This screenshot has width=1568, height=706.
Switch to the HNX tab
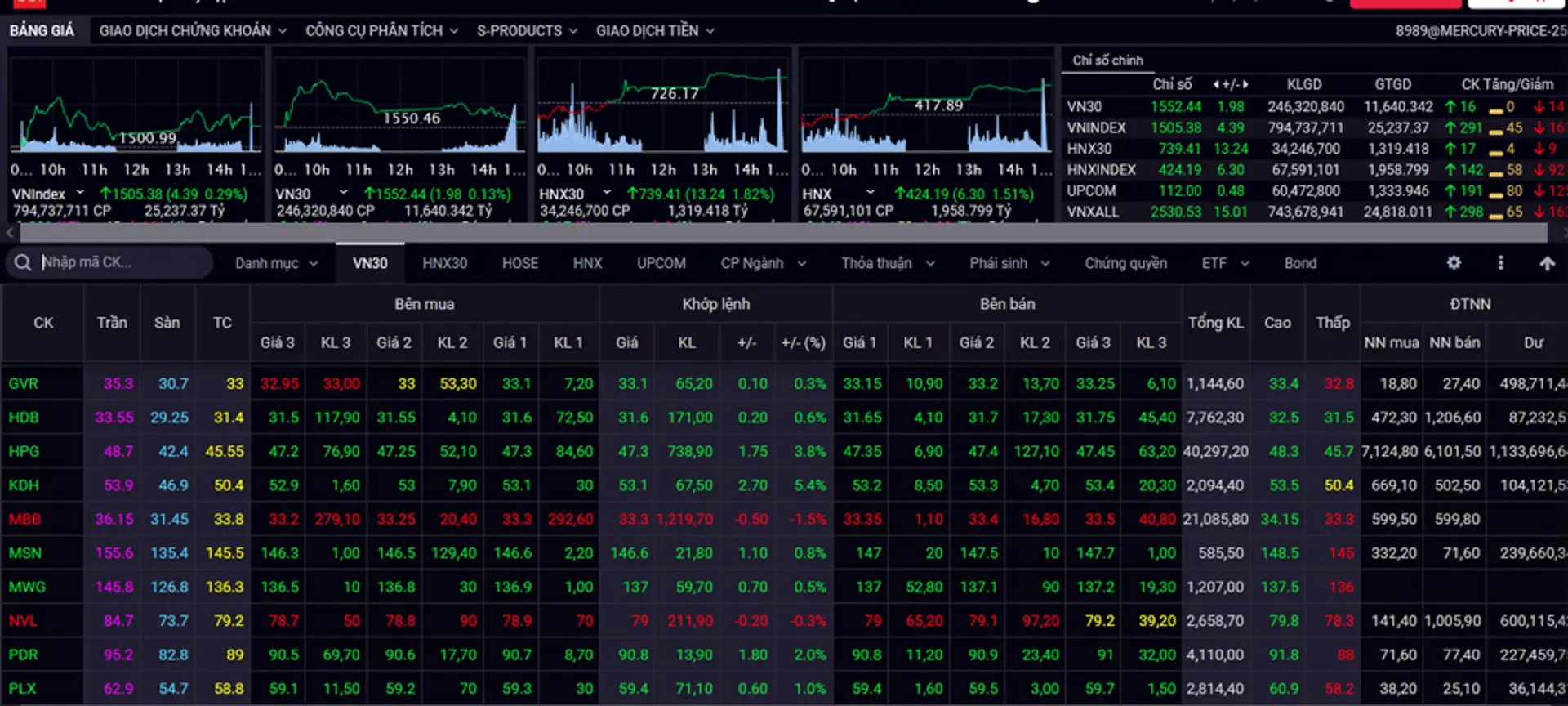587,263
